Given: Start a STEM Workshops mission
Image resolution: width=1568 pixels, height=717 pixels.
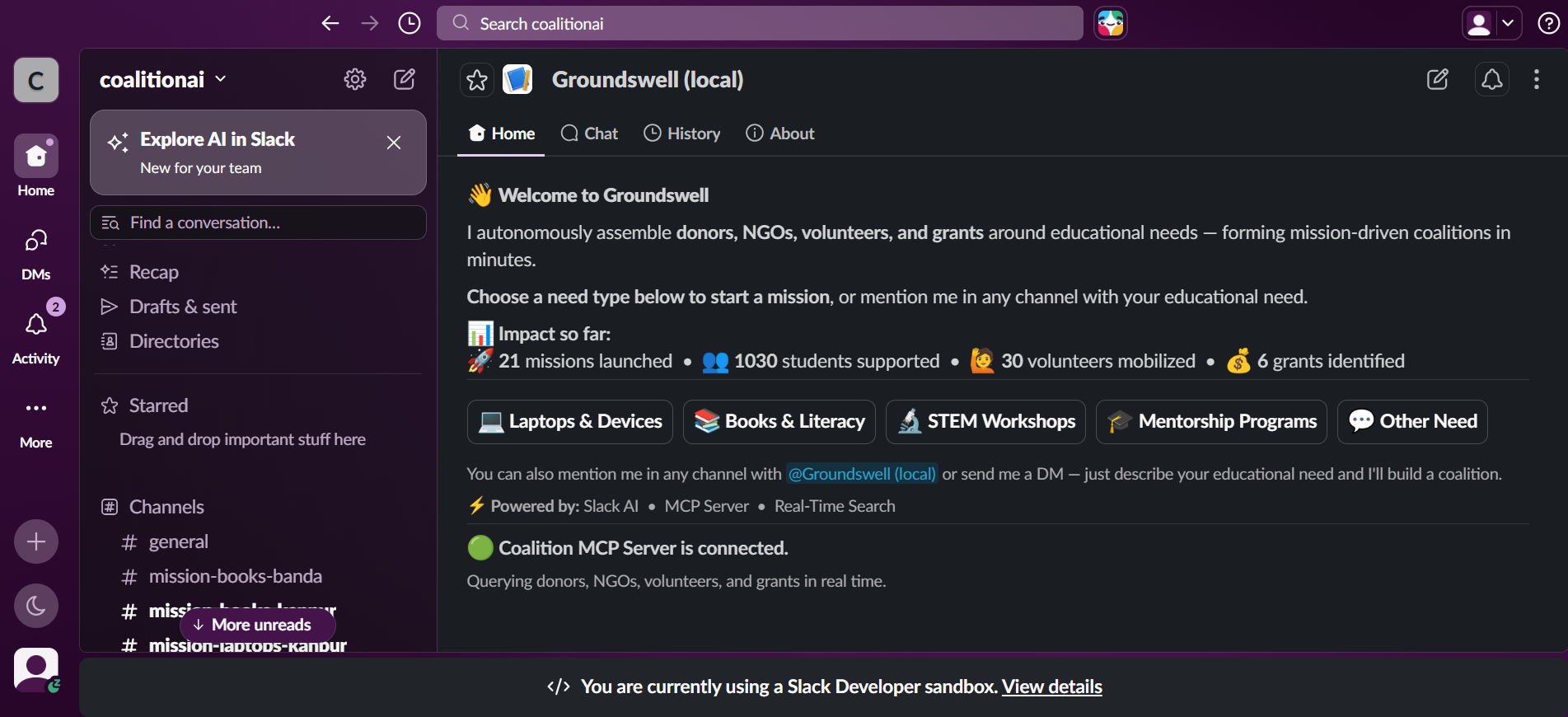Looking at the screenshot, I should pos(985,422).
